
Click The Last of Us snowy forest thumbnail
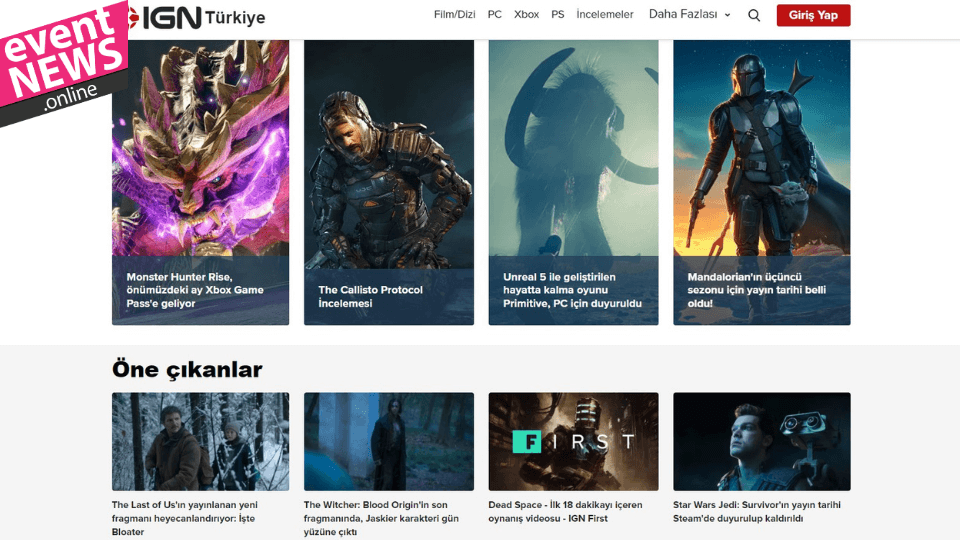[x=200, y=441]
